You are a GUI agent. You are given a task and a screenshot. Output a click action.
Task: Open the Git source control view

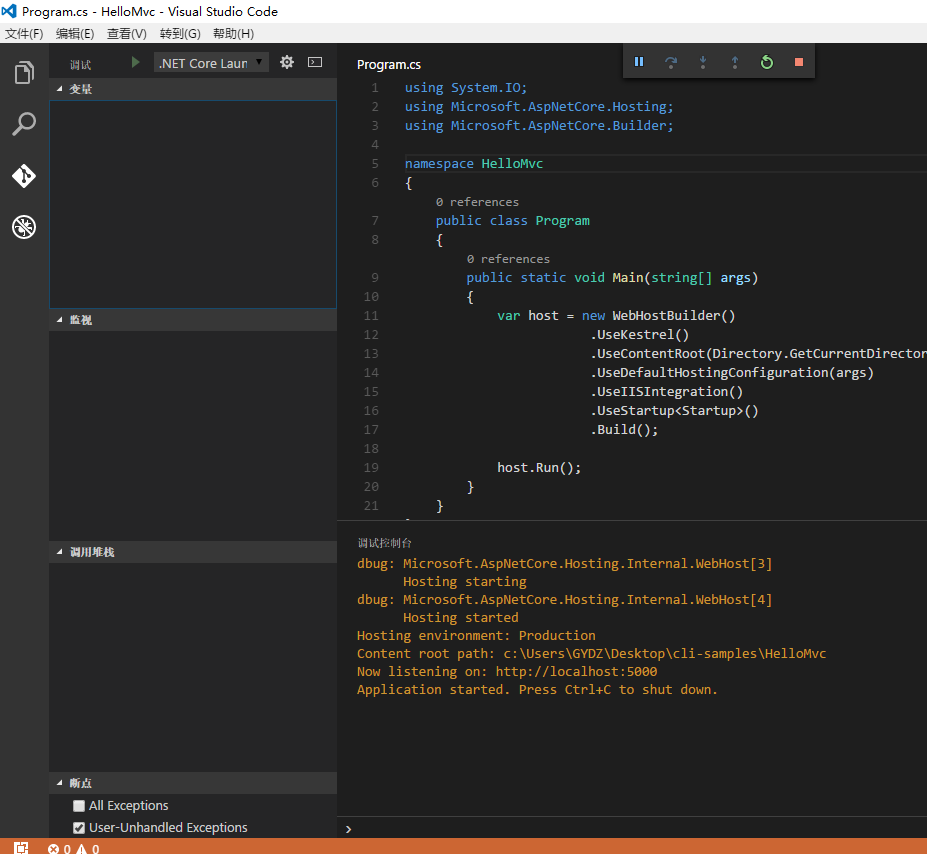coord(24,176)
